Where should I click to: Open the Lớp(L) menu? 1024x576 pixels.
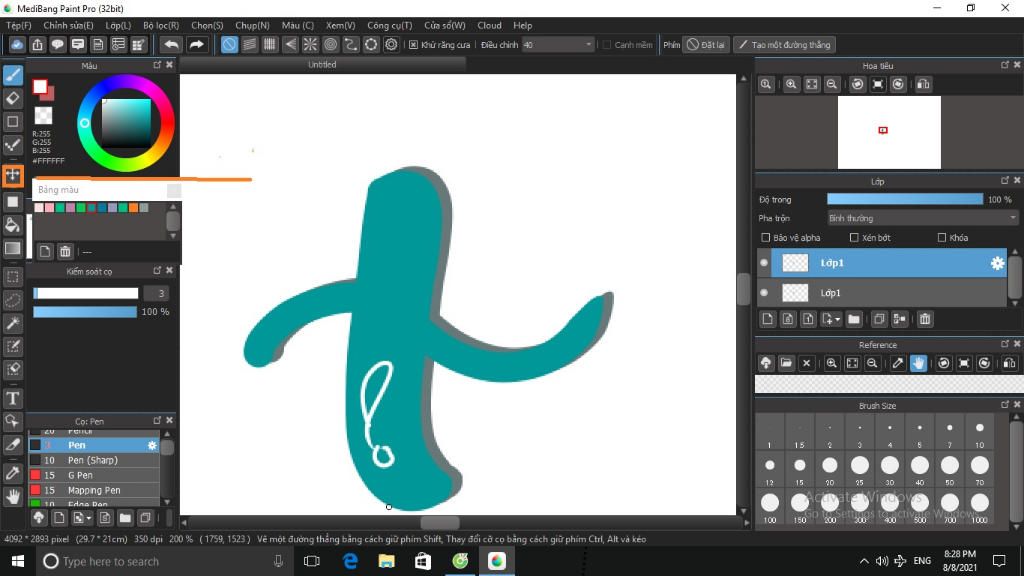tap(118, 25)
